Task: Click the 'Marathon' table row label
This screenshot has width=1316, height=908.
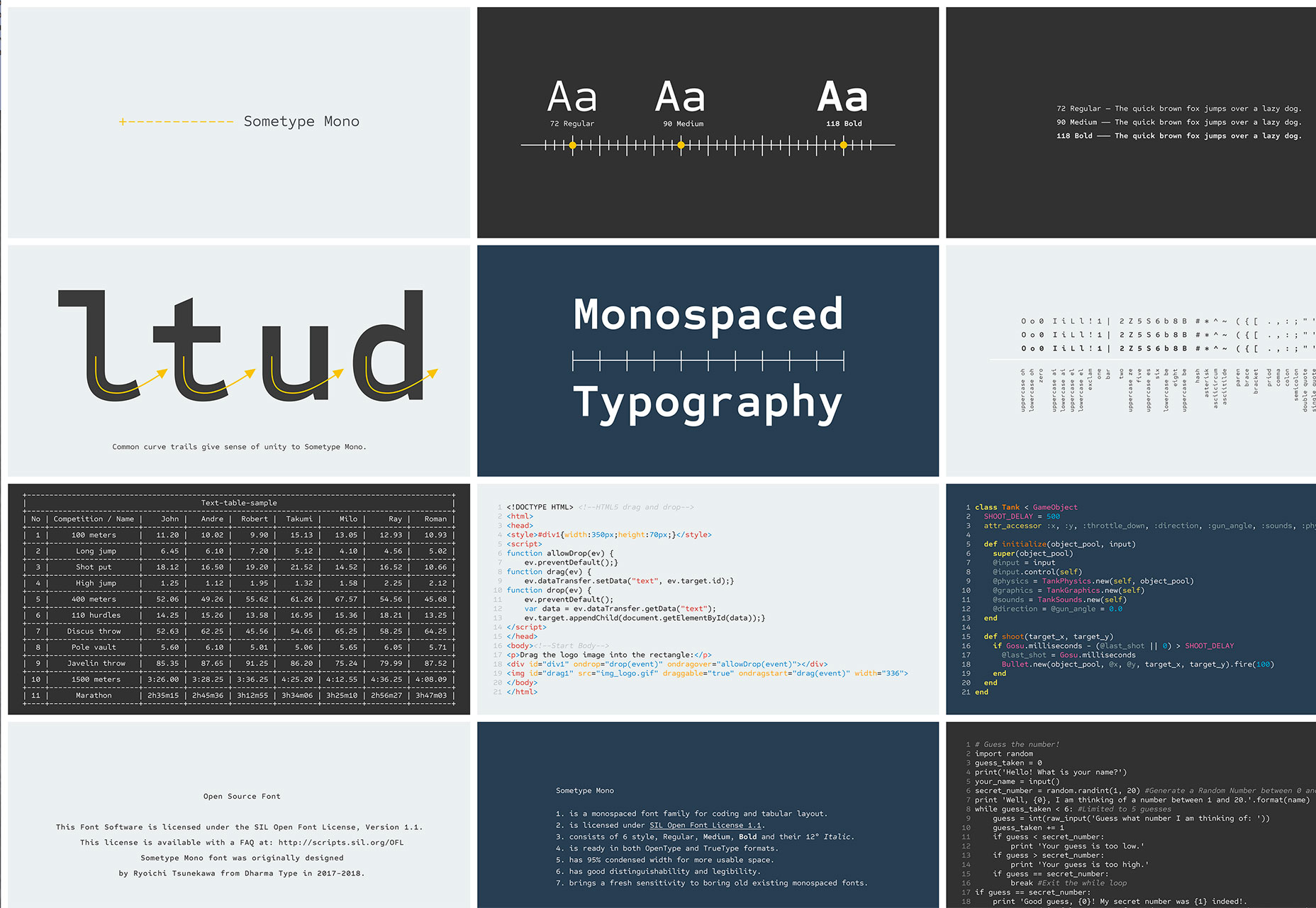Action: pyautogui.click(x=94, y=695)
